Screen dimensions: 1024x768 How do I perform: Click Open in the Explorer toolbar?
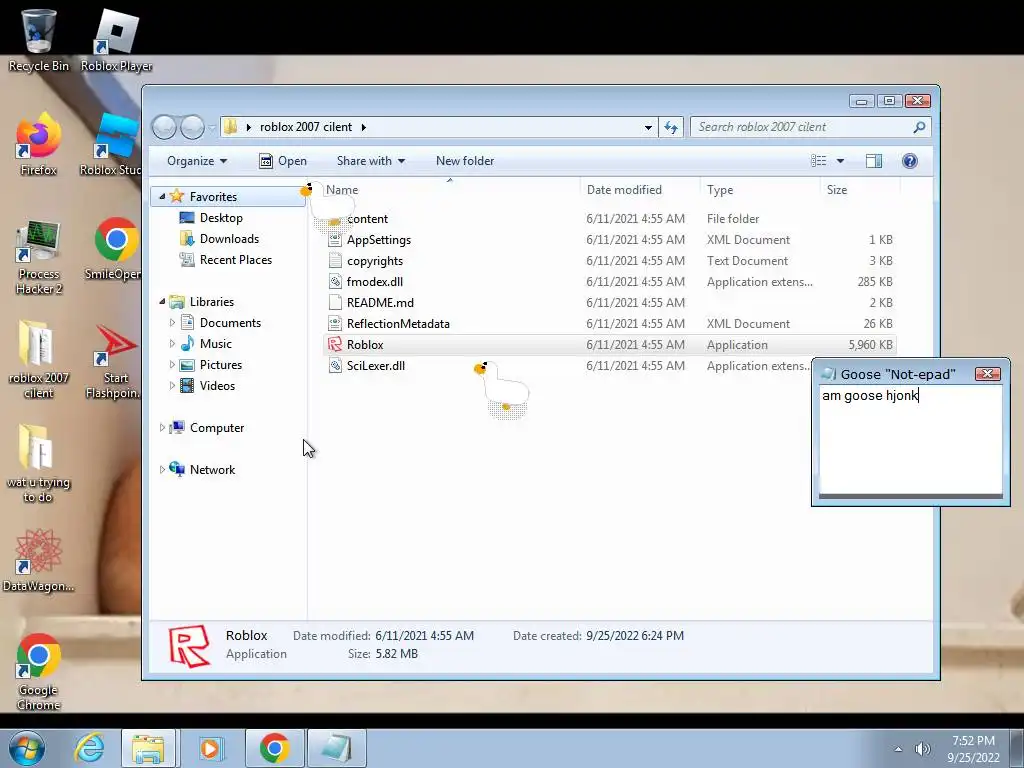pyautogui.click(x=283, y=161)
